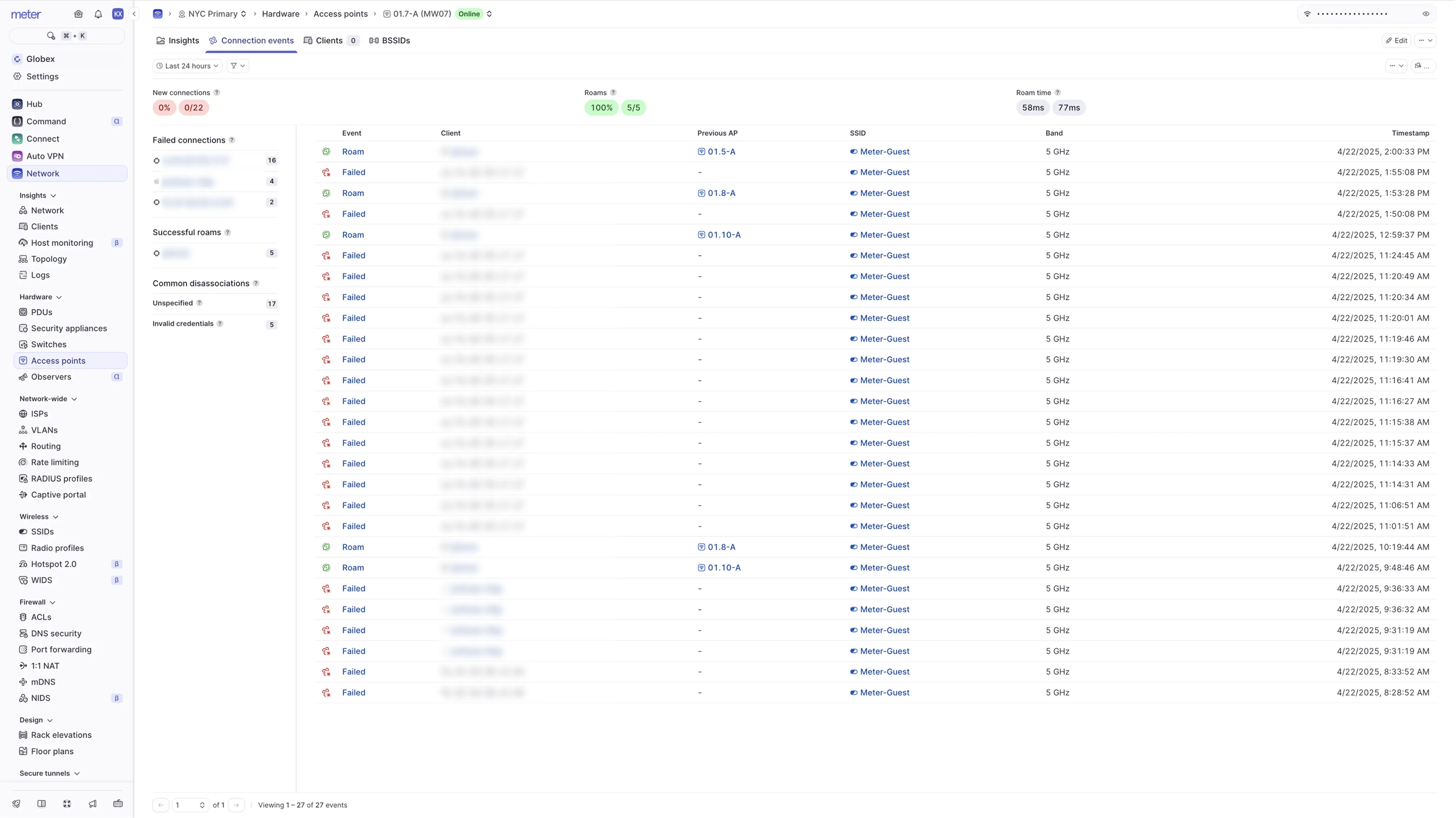Open the Last 24 hours dropdown
The image size is (1456, 818).
click(188, 66)
